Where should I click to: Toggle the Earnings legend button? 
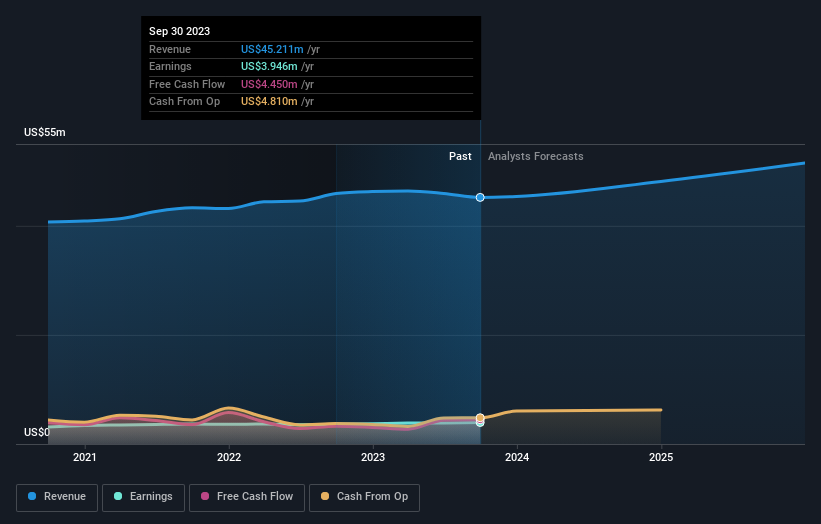(x=143, y=497)
